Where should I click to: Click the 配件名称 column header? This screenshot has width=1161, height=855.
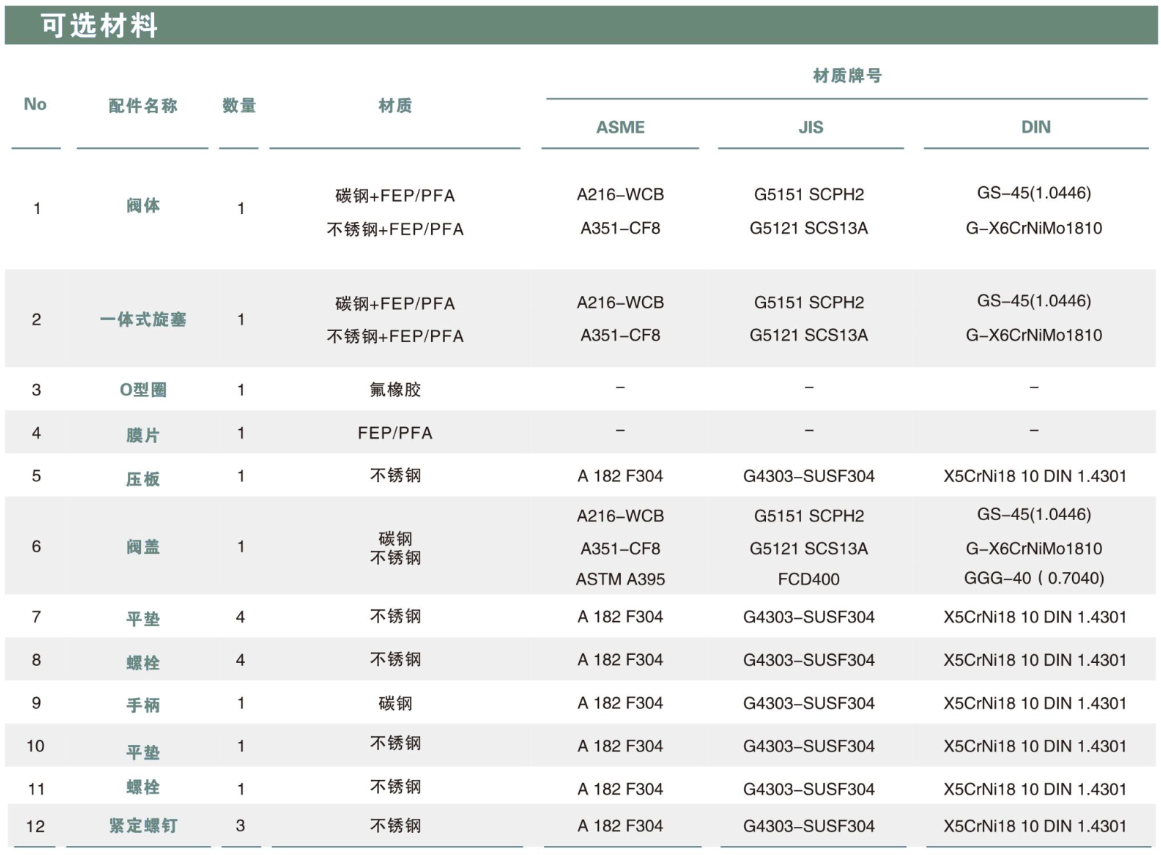click(143, 105)
